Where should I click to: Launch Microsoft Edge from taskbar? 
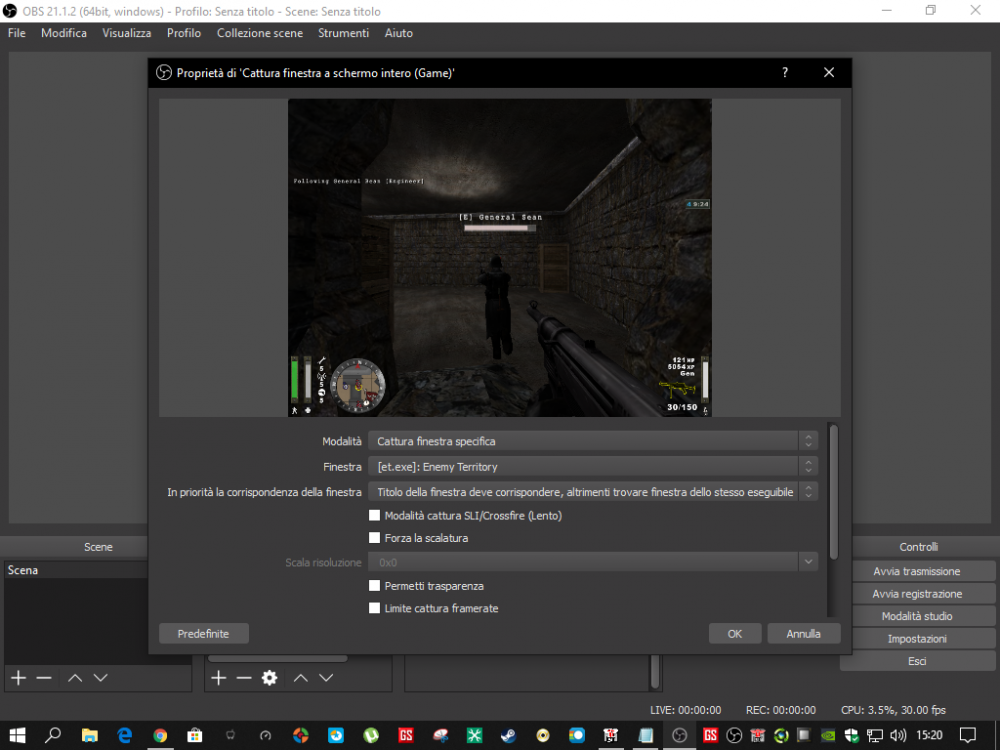click(125, 735)
